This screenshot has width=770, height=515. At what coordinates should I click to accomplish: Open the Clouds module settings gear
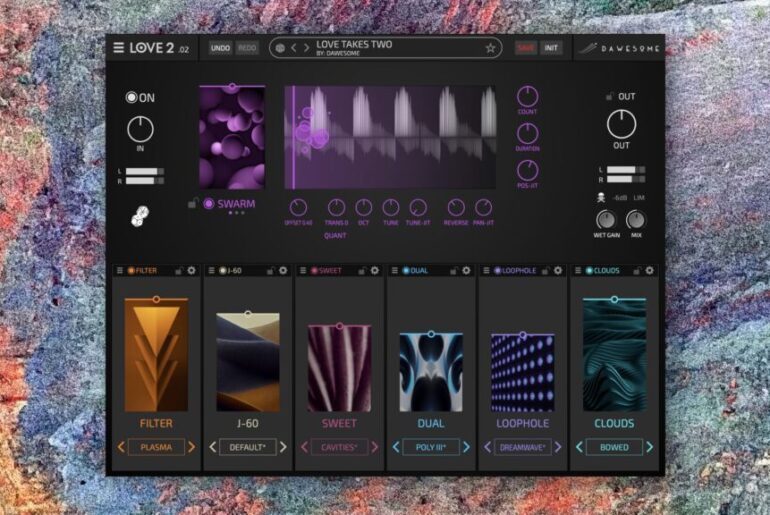(x=649, y=271)
